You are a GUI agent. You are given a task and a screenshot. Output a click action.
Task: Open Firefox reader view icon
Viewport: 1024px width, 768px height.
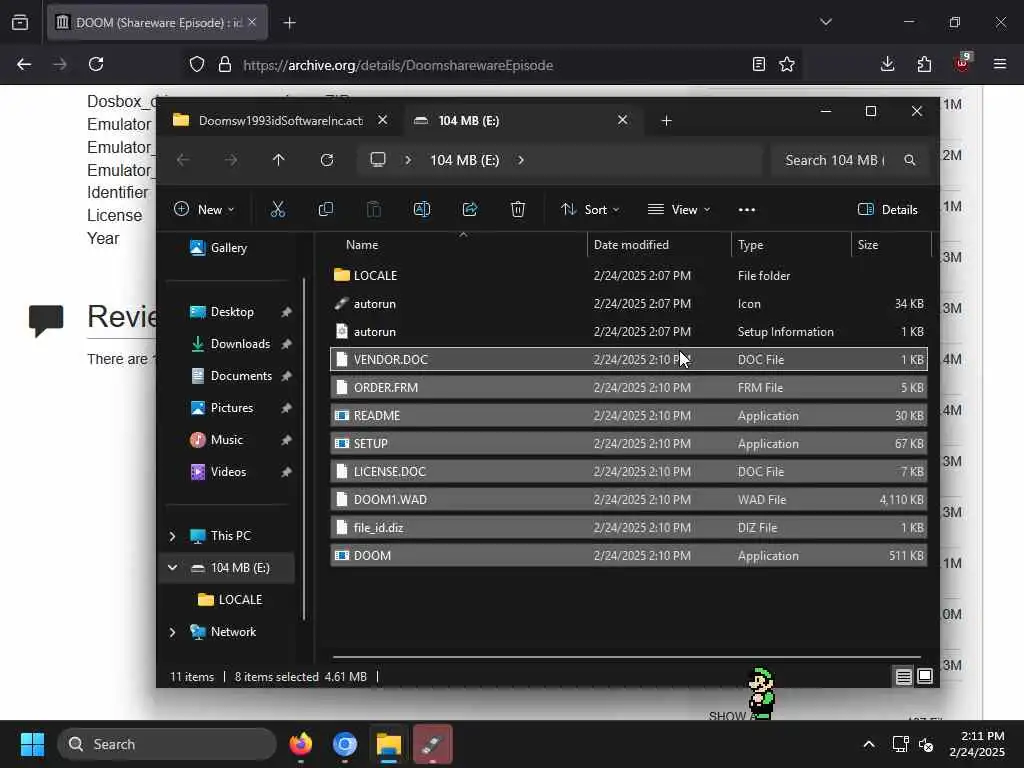[x=758, y=64]
